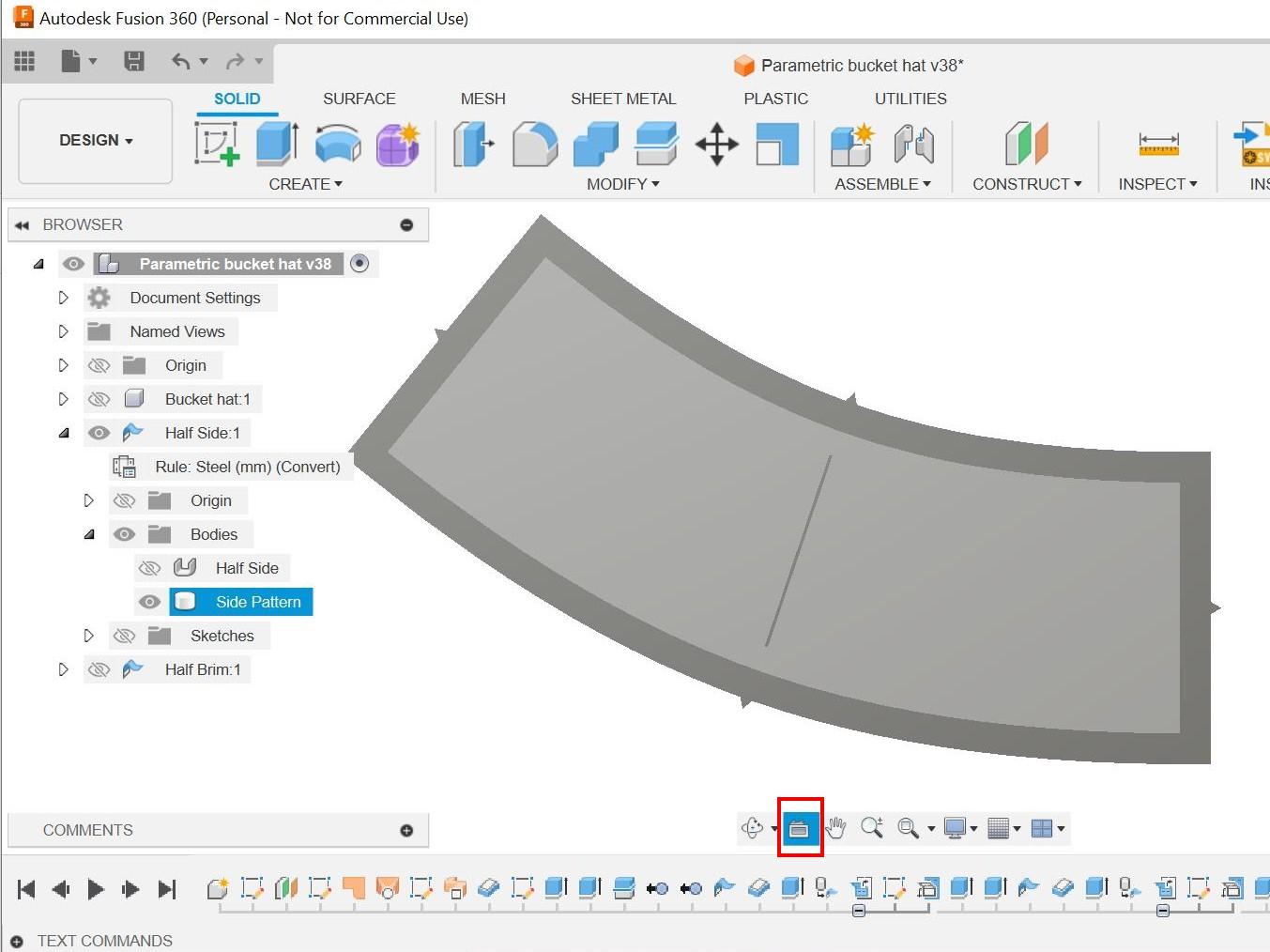Toggle visibility of Parametric bucket hat v38 root

pos(73,264)
